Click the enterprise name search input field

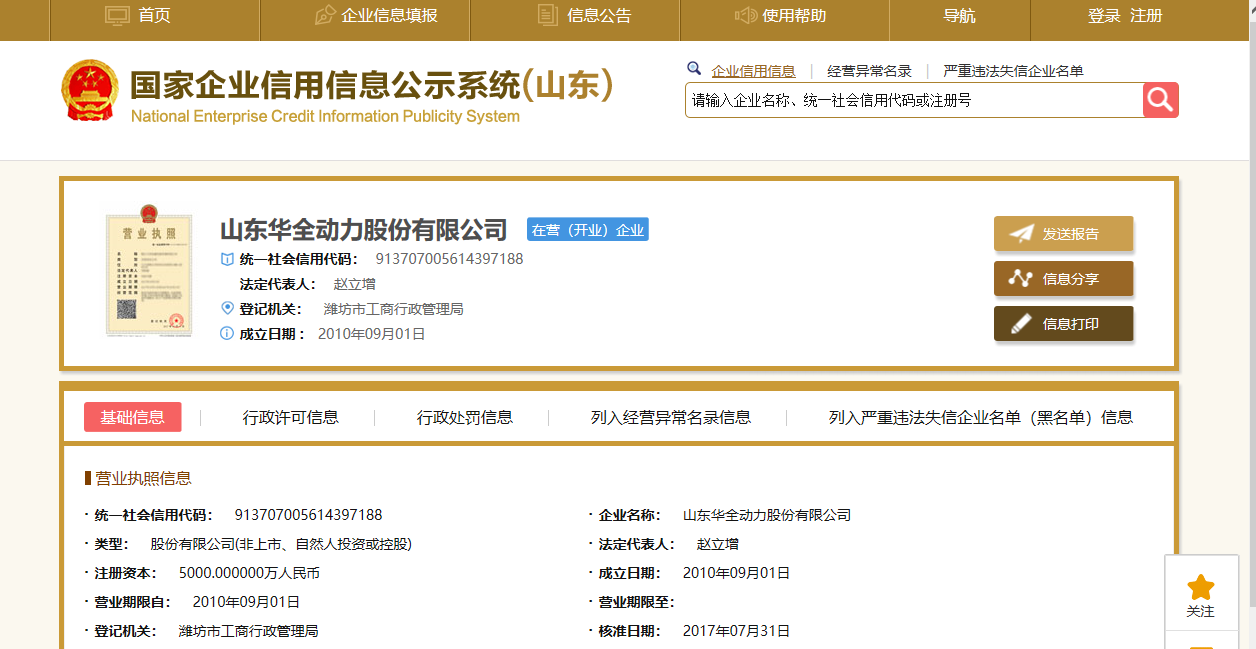pyautogui.click(x=914, y=100)
